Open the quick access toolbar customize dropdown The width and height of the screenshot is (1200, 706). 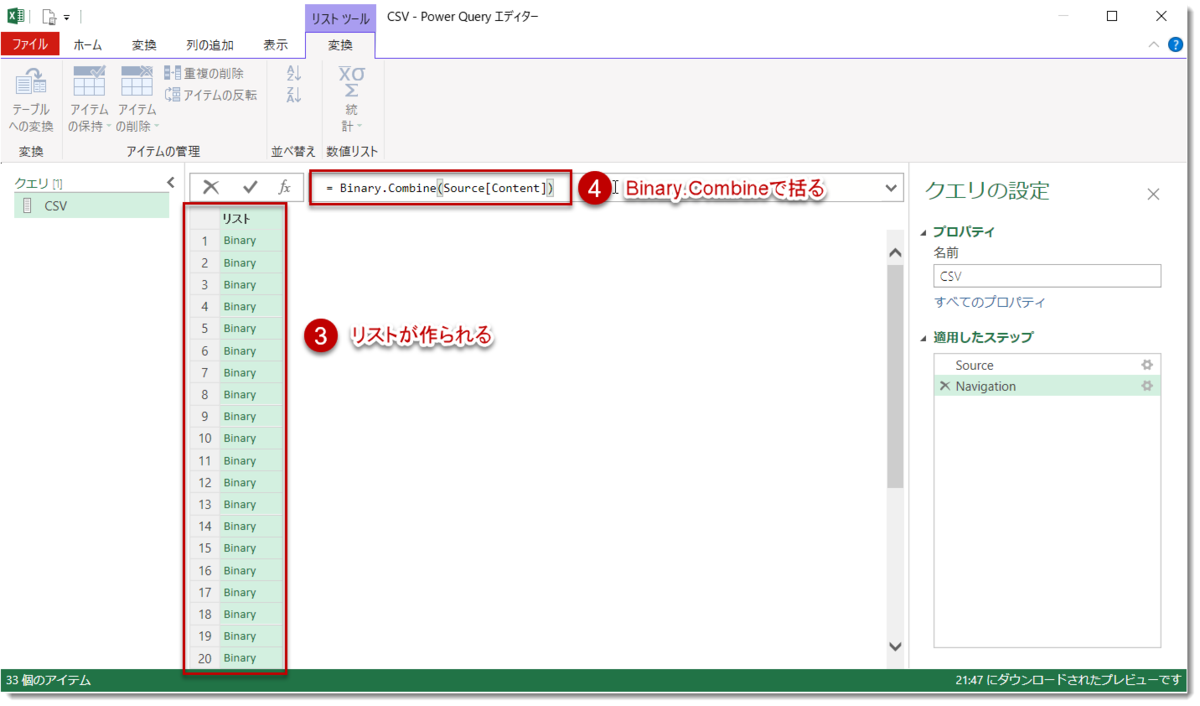(67, 18)
